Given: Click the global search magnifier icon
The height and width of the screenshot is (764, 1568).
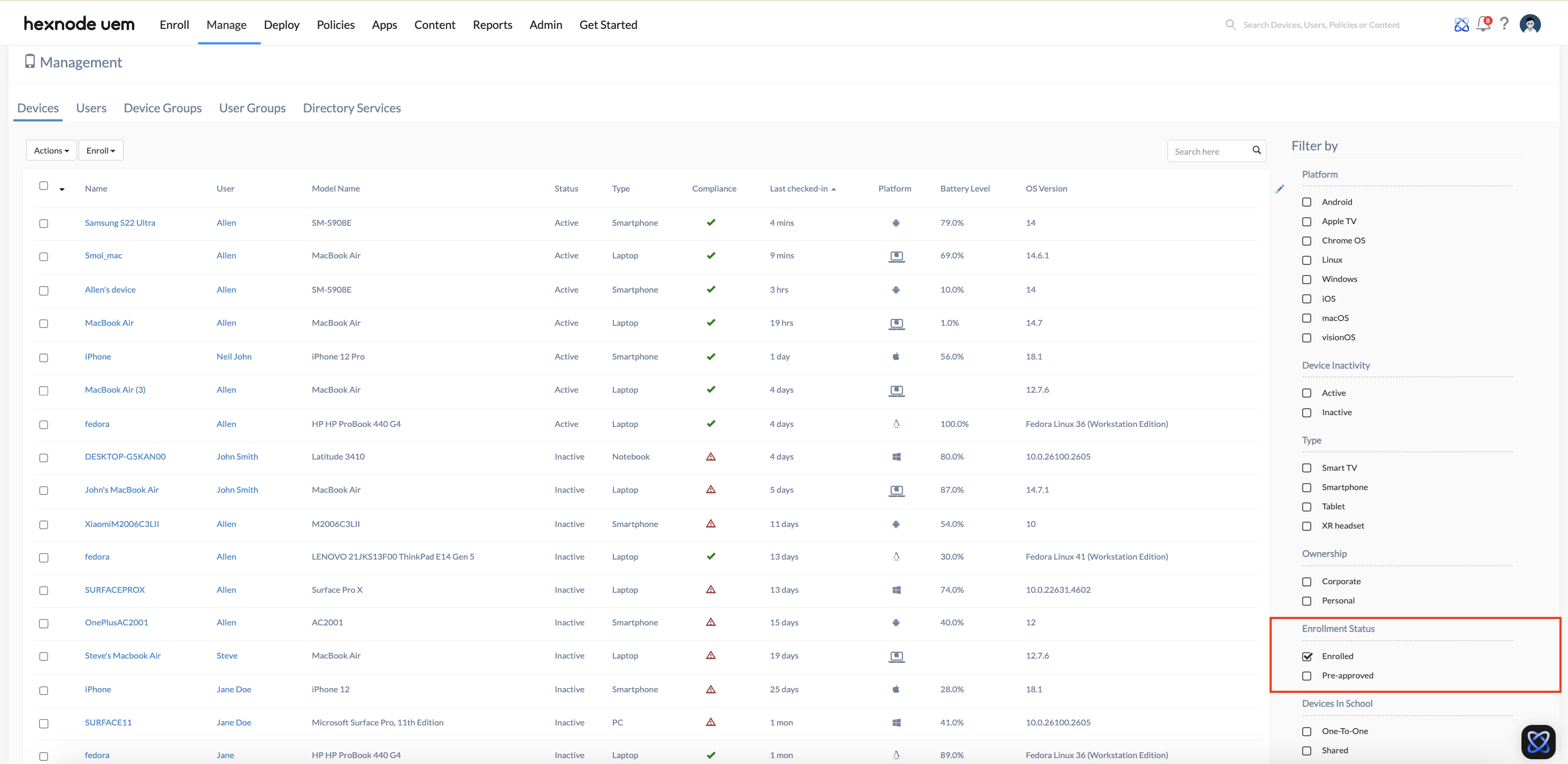Looking at the screenshot, I should point(1230,25).
